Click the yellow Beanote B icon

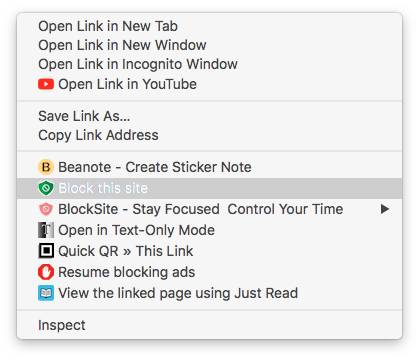[46, 167]
